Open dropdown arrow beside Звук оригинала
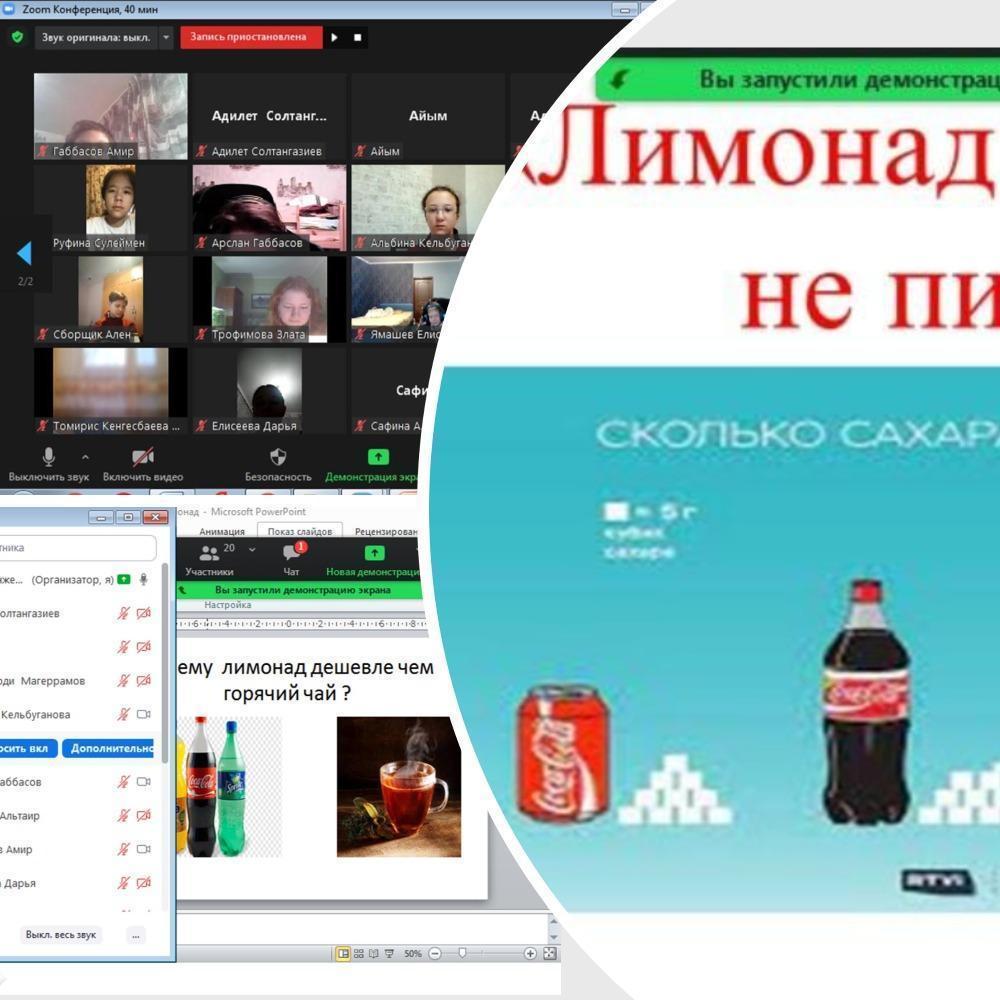 coord(166,38)
